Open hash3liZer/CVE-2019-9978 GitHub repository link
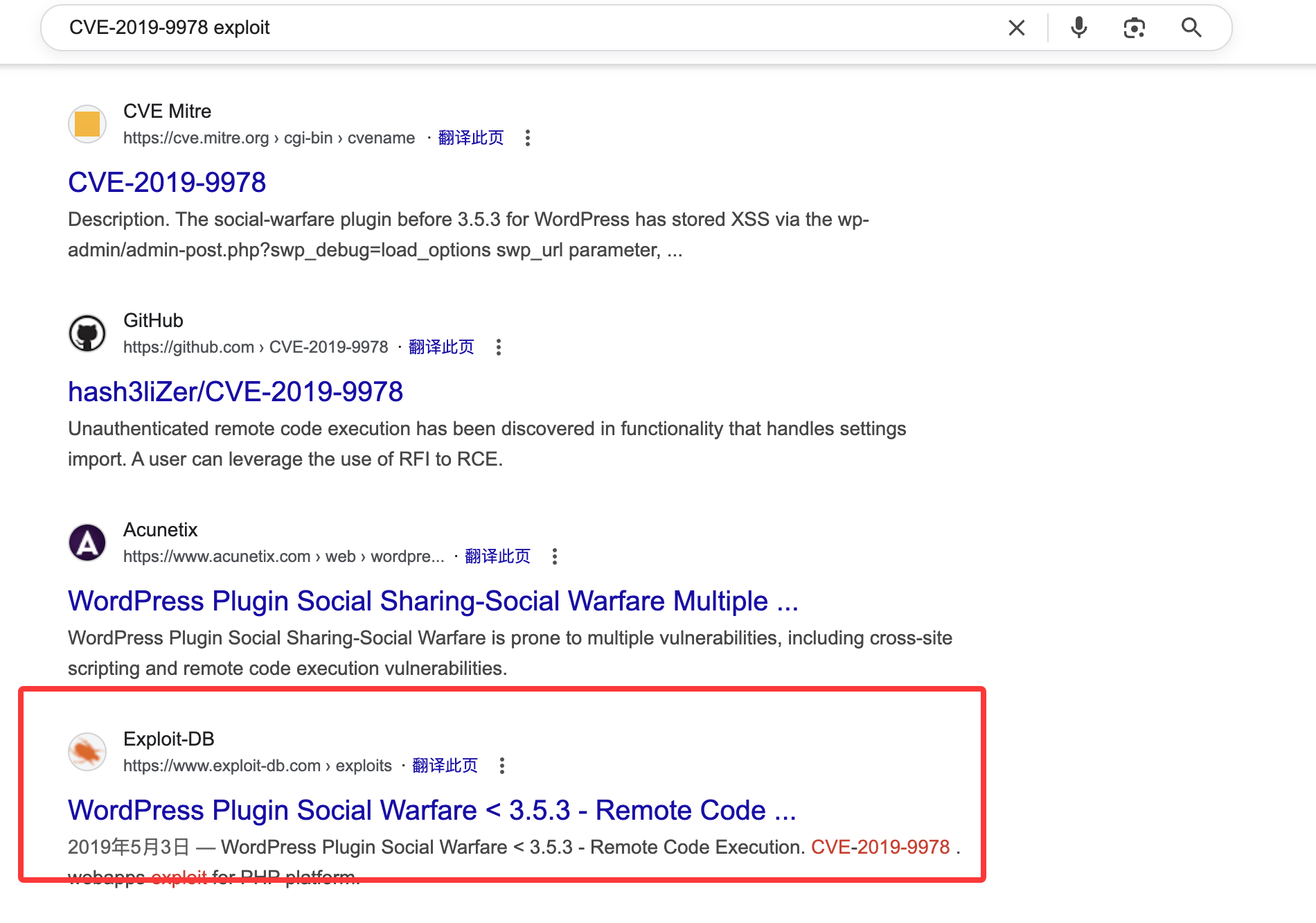 tap(235, 392)
